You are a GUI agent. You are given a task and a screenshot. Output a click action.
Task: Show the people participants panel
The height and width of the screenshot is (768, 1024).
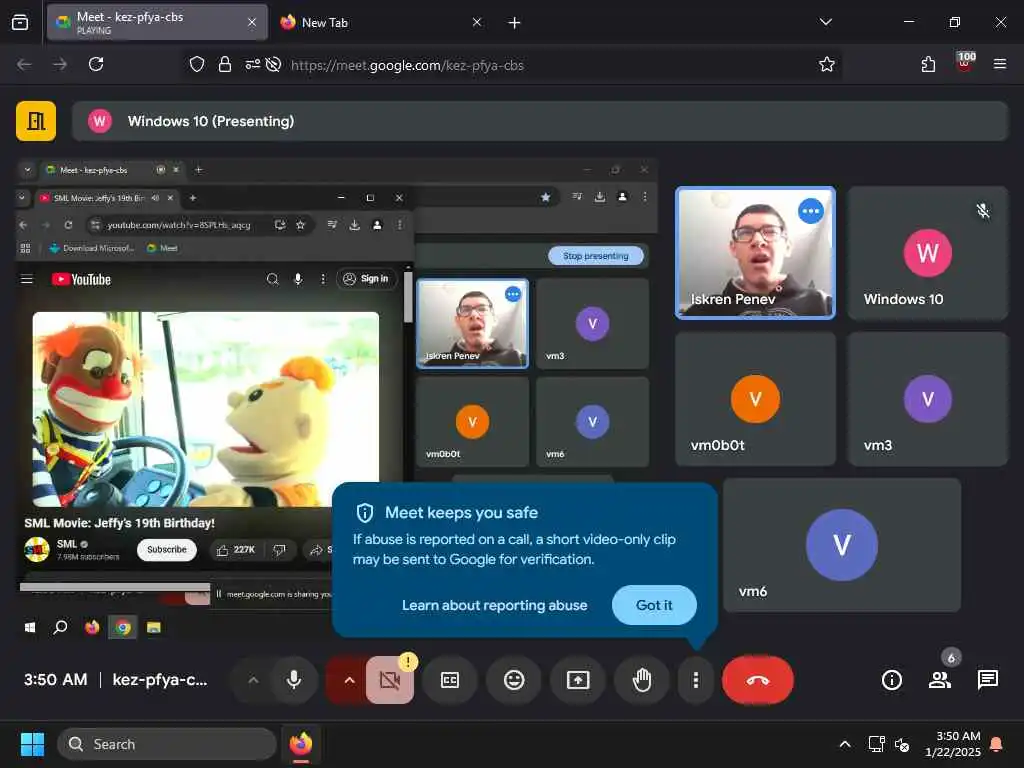(x=940, y=680)
